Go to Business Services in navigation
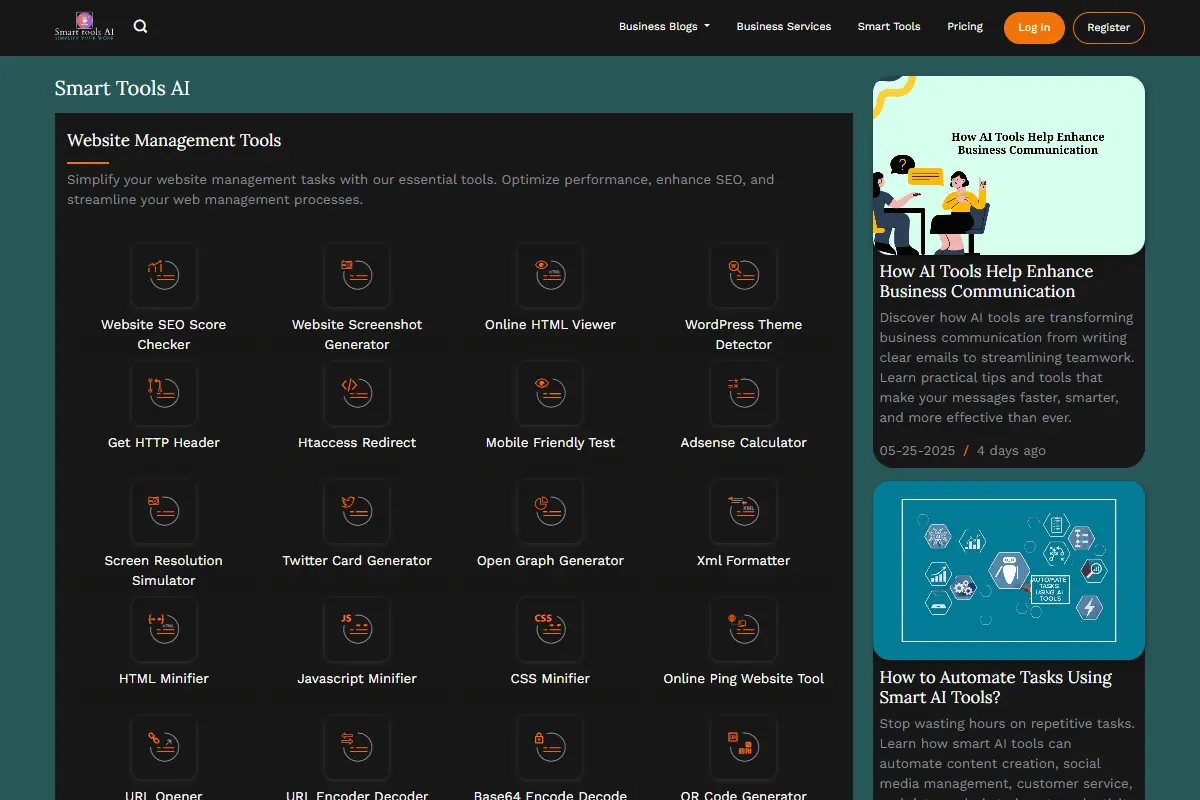 point(784,27)
